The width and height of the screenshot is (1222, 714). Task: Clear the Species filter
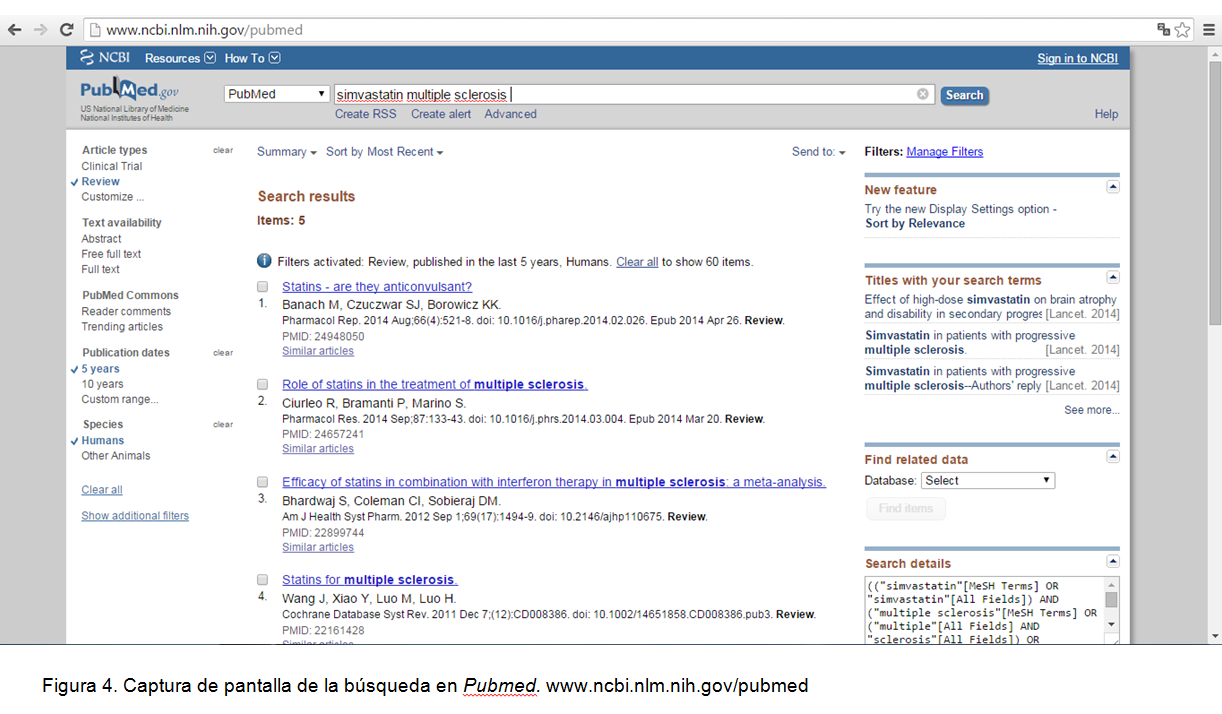tap(223, 424)
